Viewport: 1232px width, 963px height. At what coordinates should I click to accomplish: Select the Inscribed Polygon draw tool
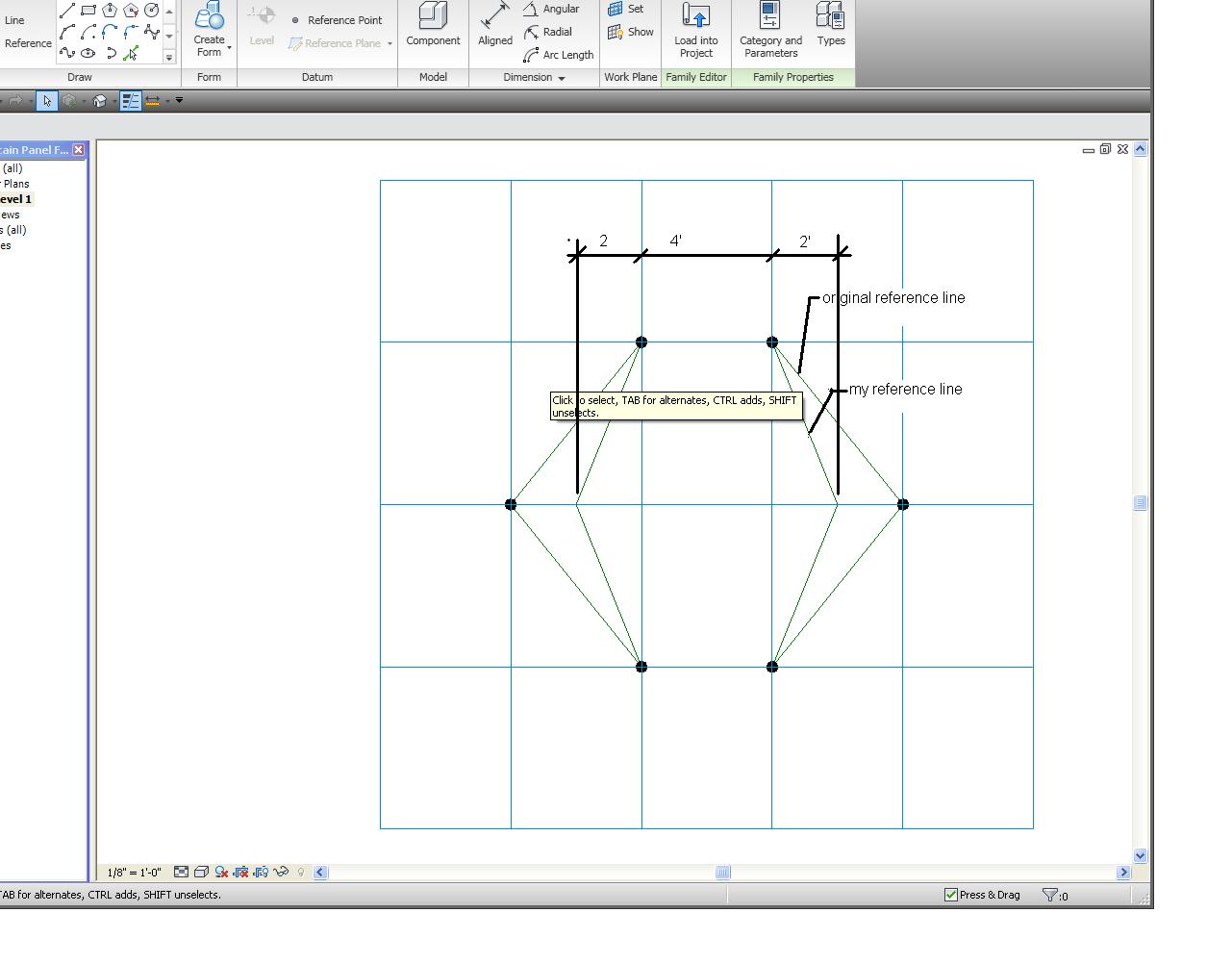click(110, 11)
